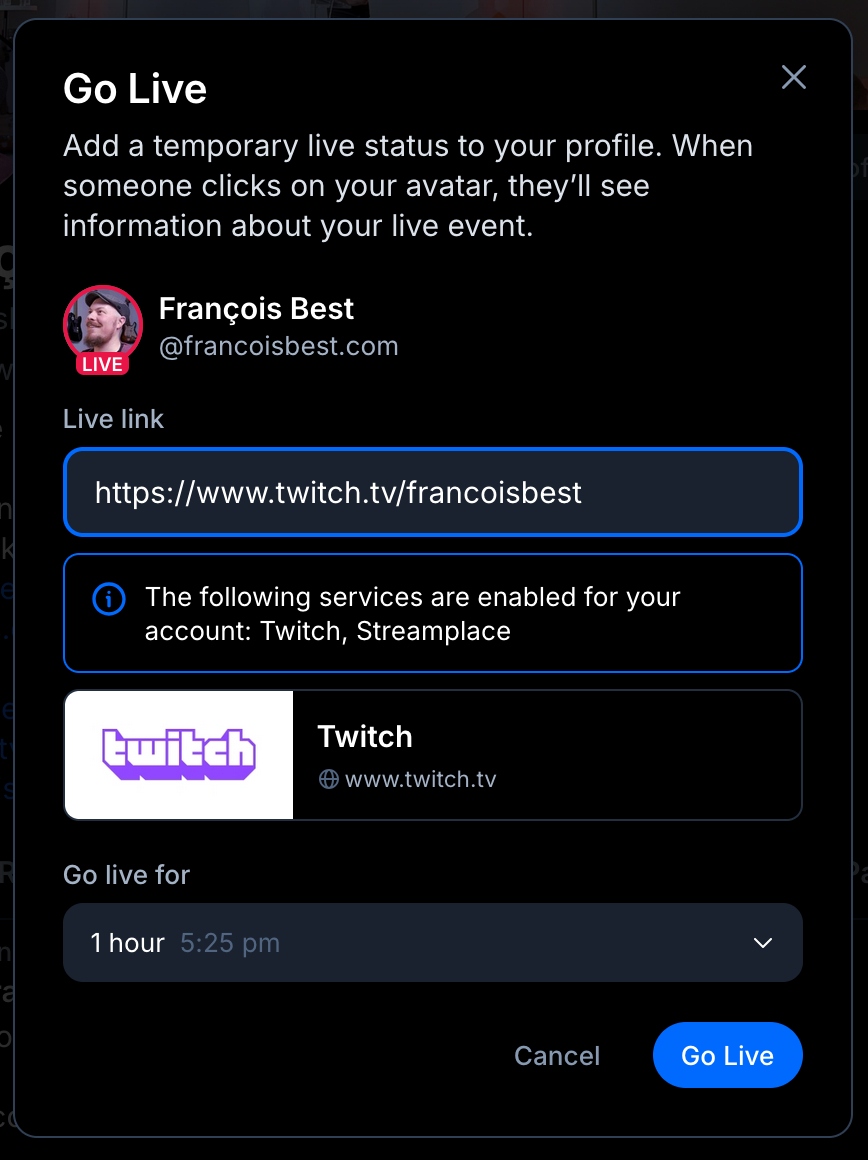Click the 'Live link' field label
Image resolution: width=868 pixels, height=1160 pixels.
[x=113, y=419]
